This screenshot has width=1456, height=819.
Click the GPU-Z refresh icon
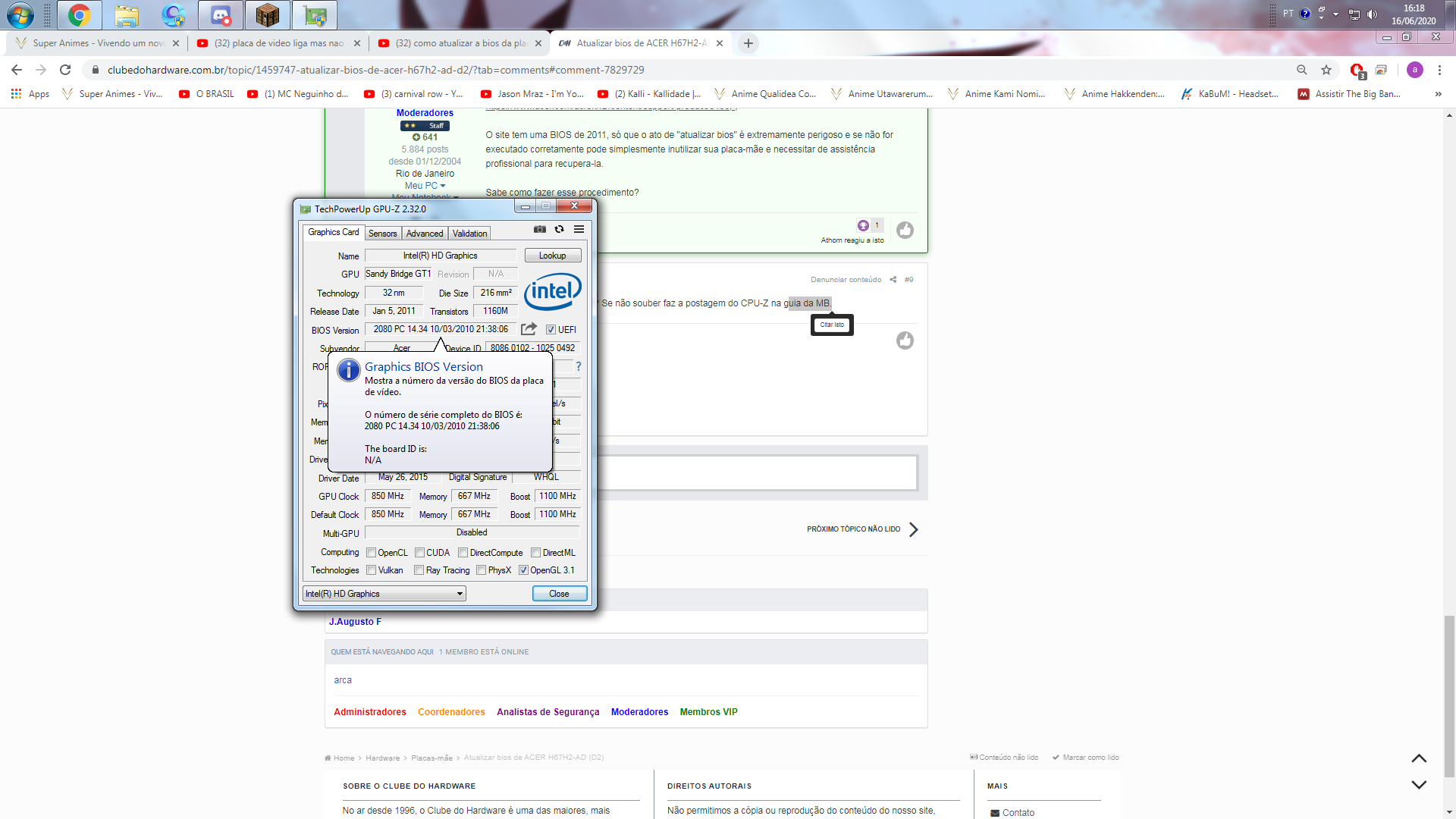tap(560, 229)
